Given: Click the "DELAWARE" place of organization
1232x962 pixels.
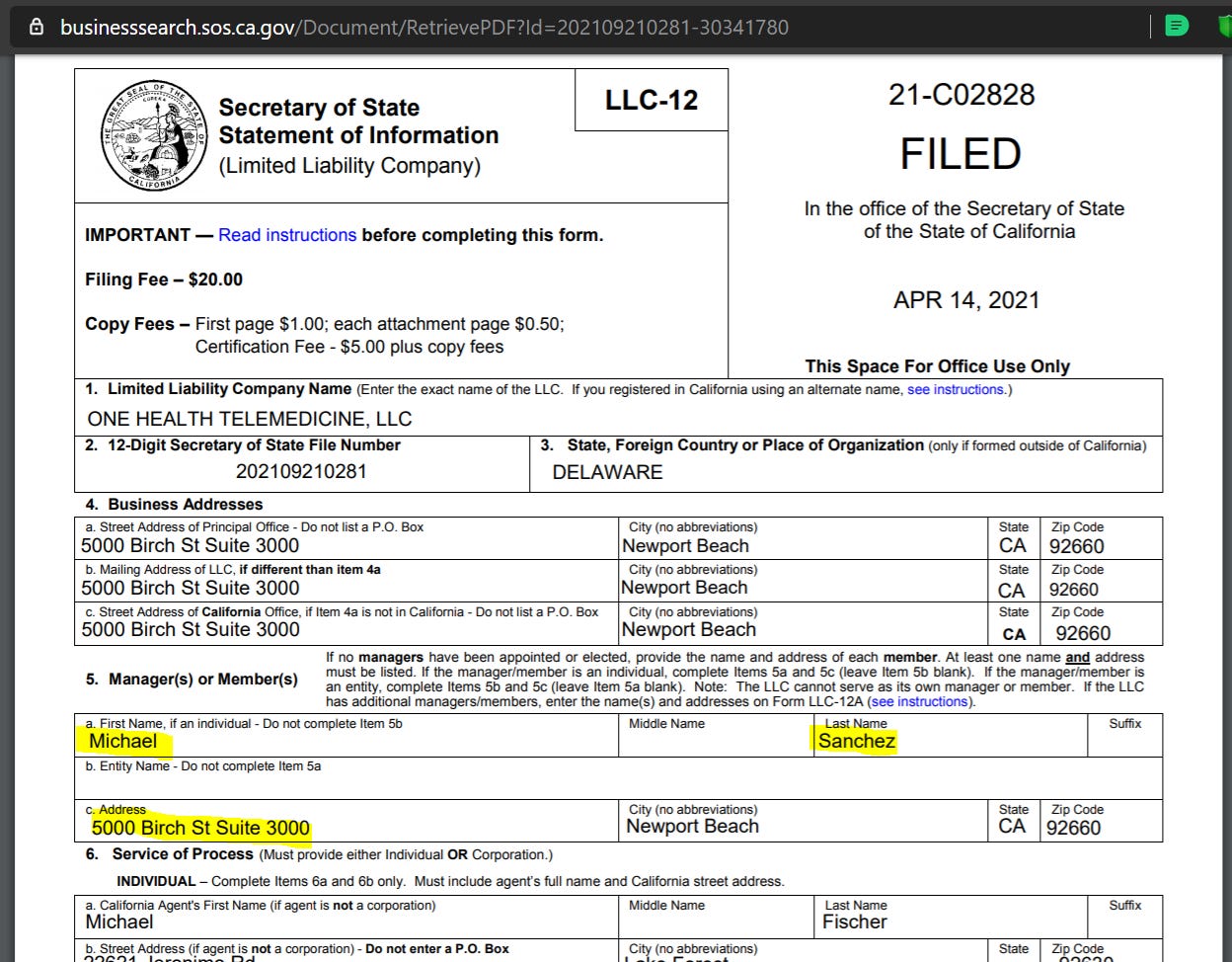Looking at the screenshot, I should pyautogui.click(x=607, y=472).
